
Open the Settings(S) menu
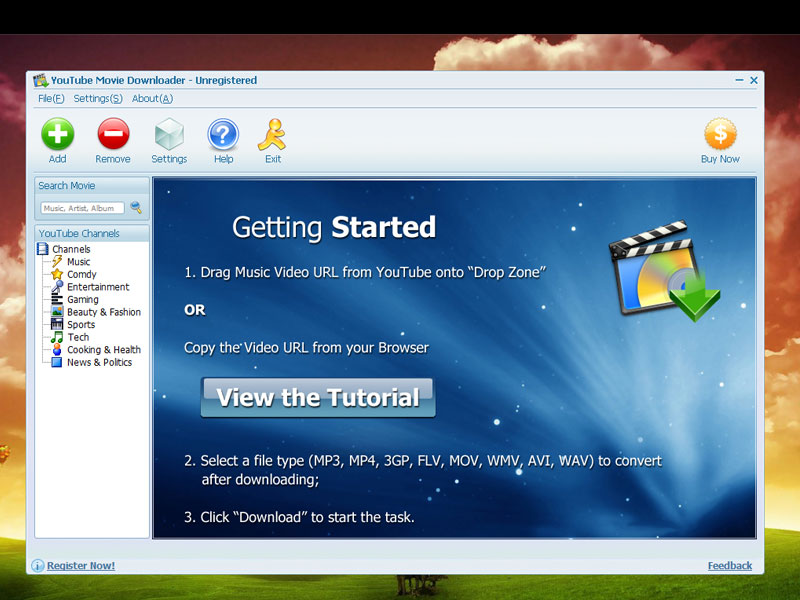point(98,98)
